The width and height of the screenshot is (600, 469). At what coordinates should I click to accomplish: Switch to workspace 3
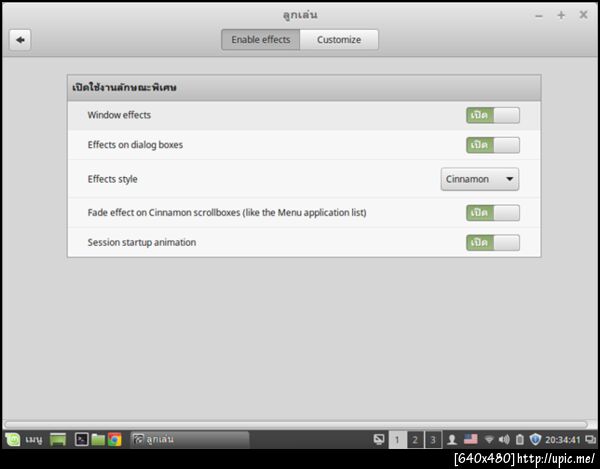(x=433, y=440)
